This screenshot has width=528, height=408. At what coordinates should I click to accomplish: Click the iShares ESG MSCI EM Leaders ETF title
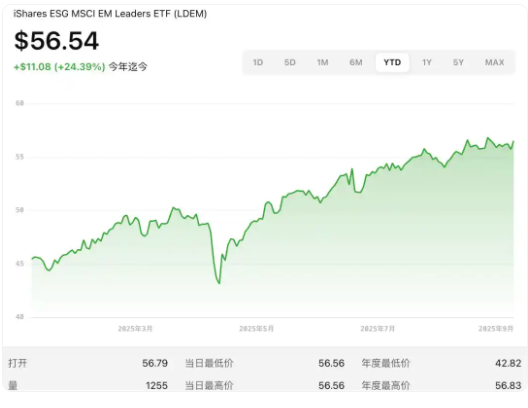point(110,14)
